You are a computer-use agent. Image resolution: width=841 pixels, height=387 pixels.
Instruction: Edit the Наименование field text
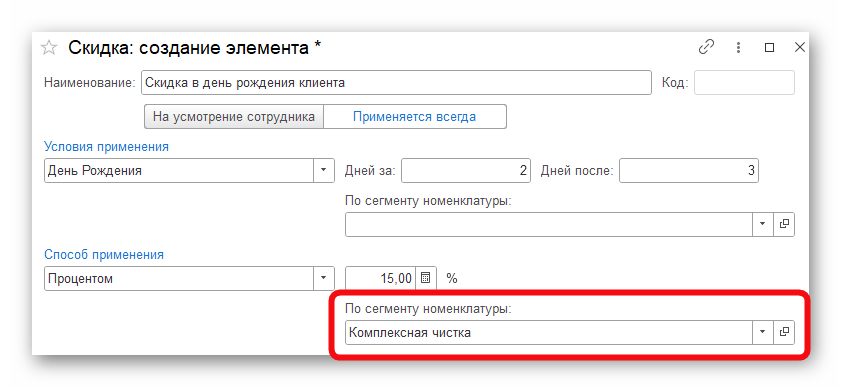pos(396,83)
